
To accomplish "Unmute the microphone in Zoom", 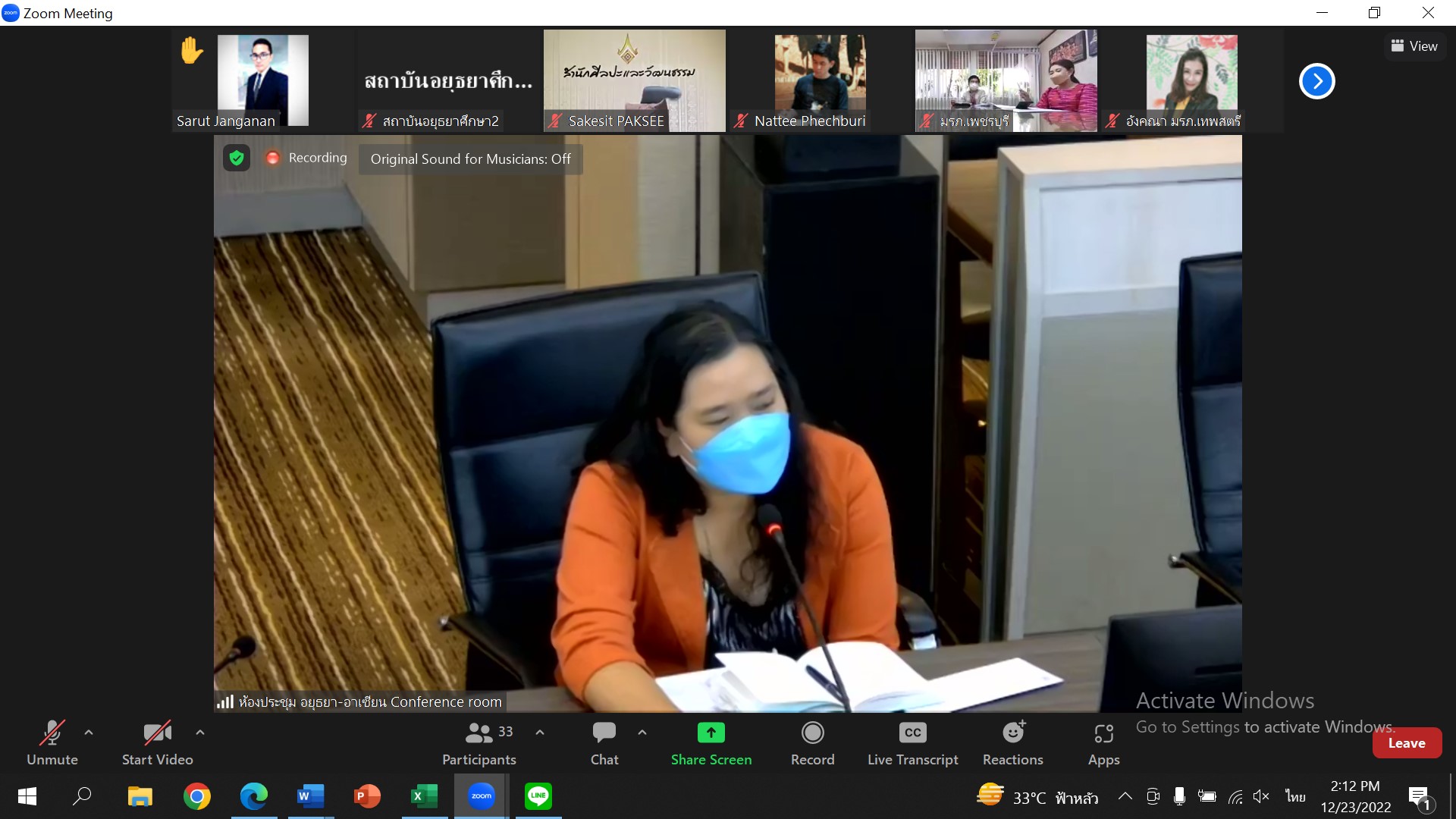I will [52, 743].
